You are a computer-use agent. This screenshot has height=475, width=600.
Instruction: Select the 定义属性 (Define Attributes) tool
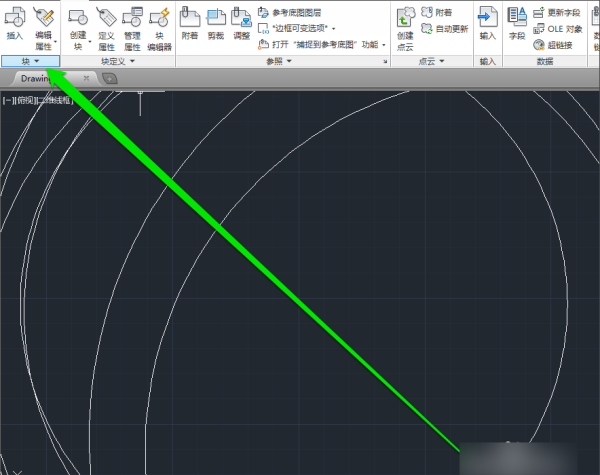pyautogui.click(x=107, y=24)
